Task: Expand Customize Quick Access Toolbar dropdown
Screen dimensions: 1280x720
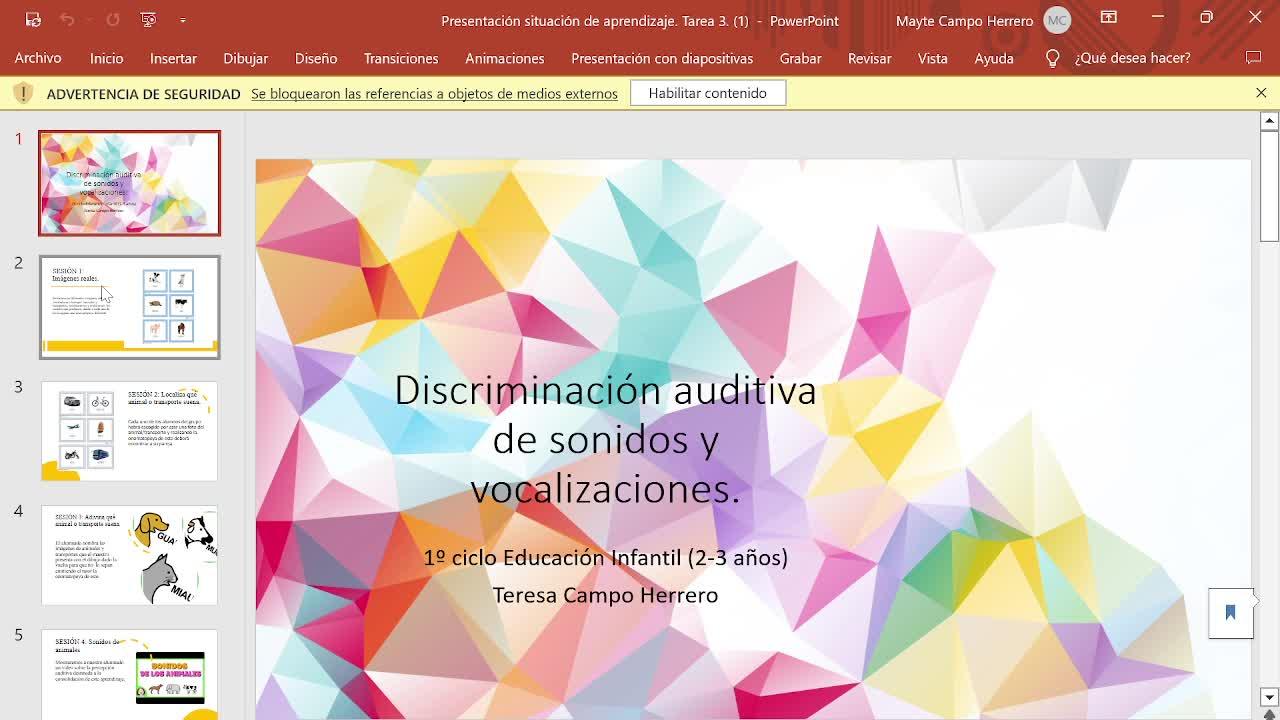Action: [183, 20]
